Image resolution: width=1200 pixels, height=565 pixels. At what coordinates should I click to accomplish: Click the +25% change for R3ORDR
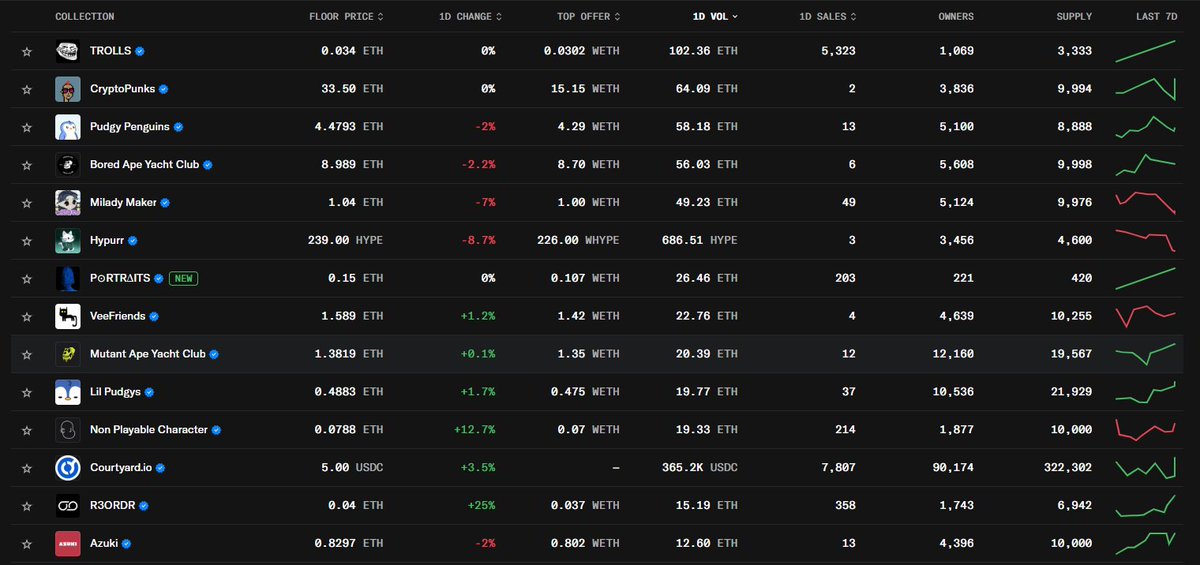[x=481, y=506]
